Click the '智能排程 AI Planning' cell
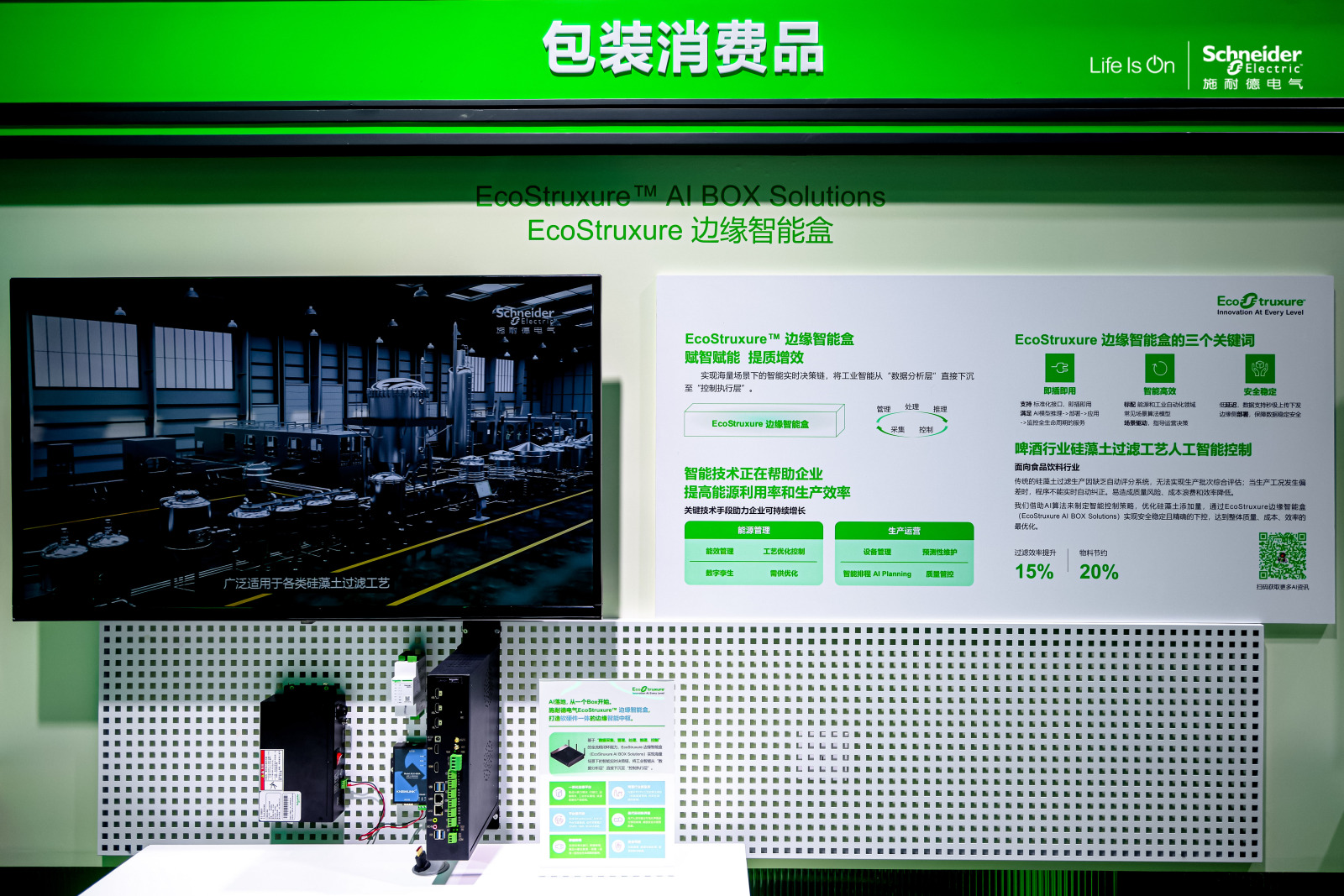The image size is (1344, 896). (x=877, y=574)
